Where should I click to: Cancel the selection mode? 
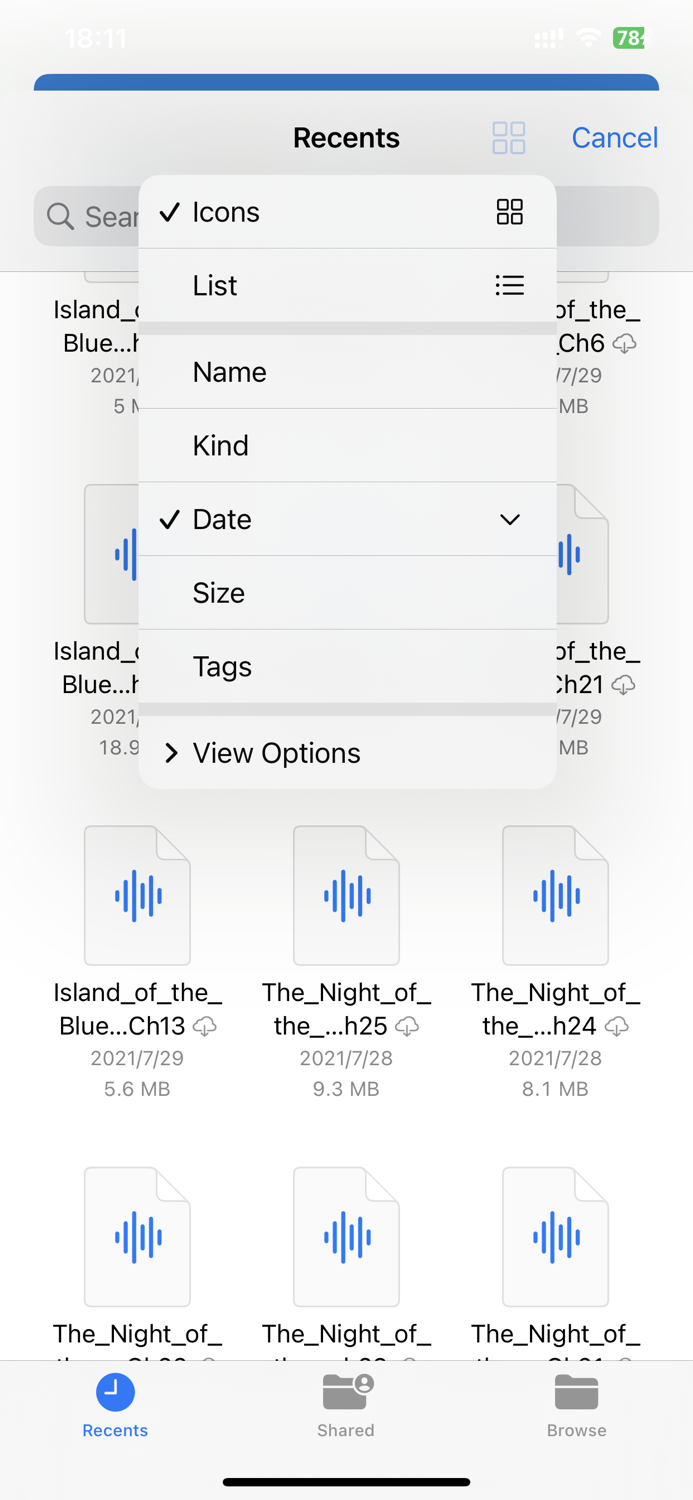click(x=614, y=137)
